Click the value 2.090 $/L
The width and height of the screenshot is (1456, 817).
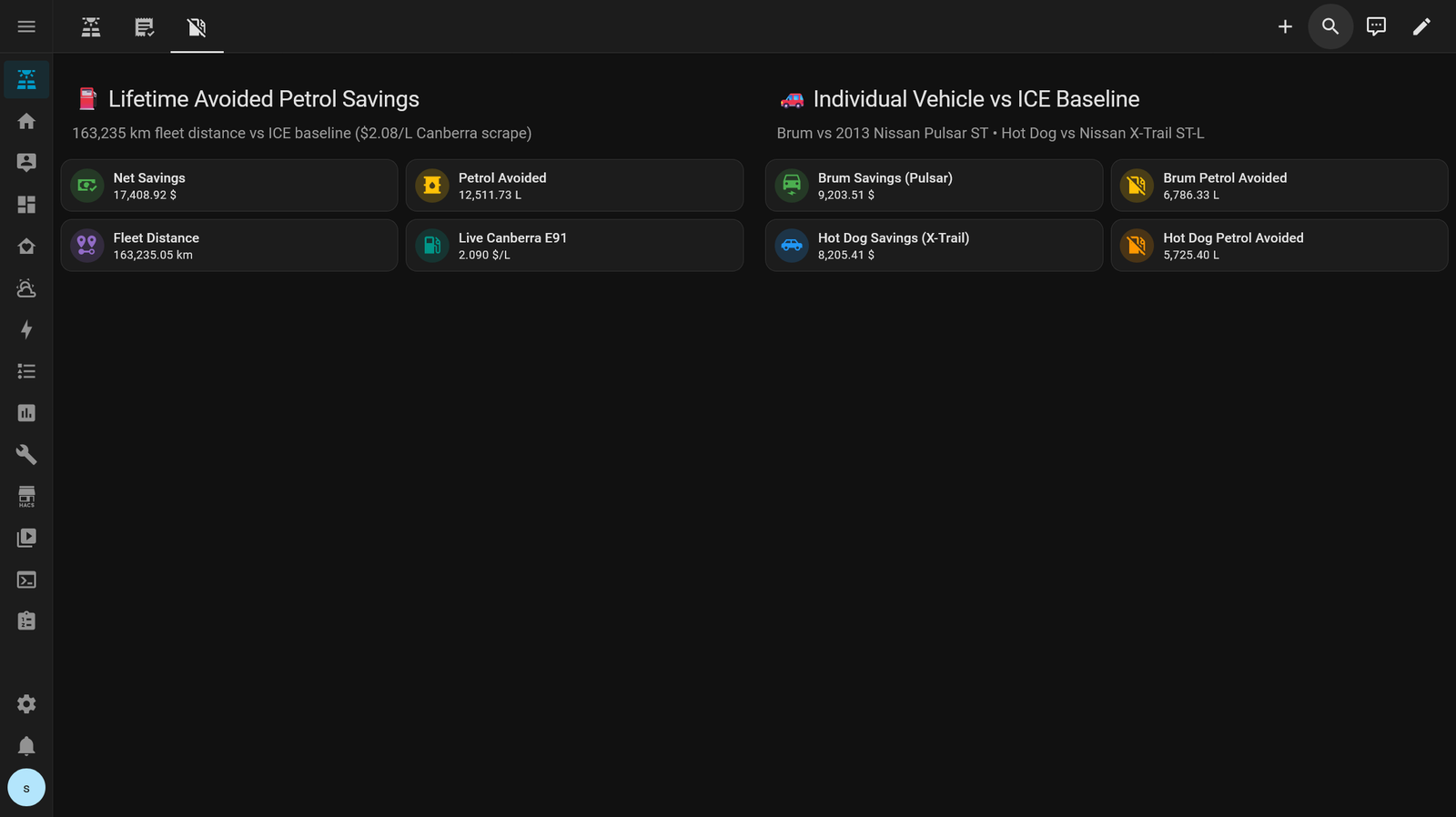tap(484, 255)
